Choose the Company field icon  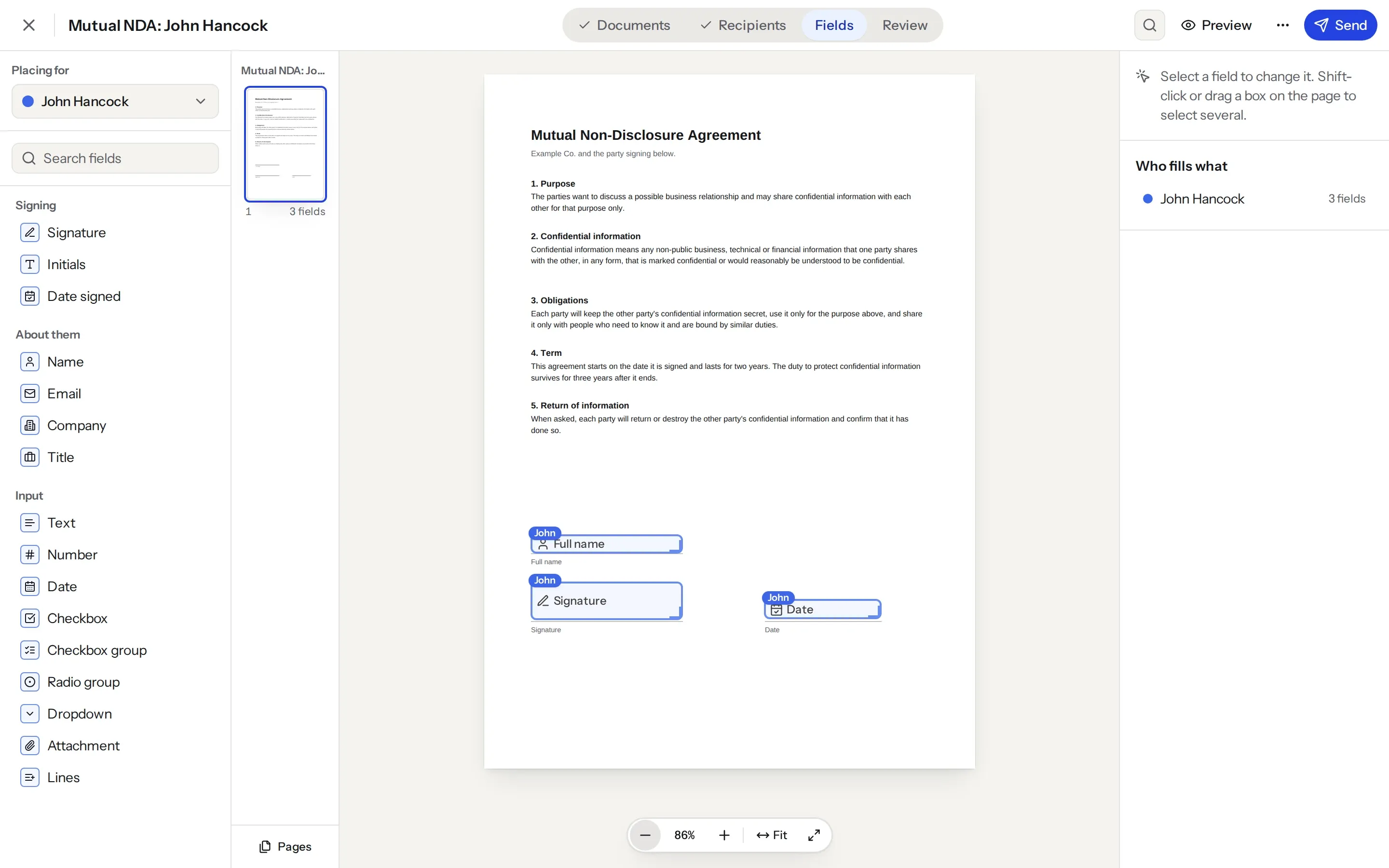[x=30, y=425]
